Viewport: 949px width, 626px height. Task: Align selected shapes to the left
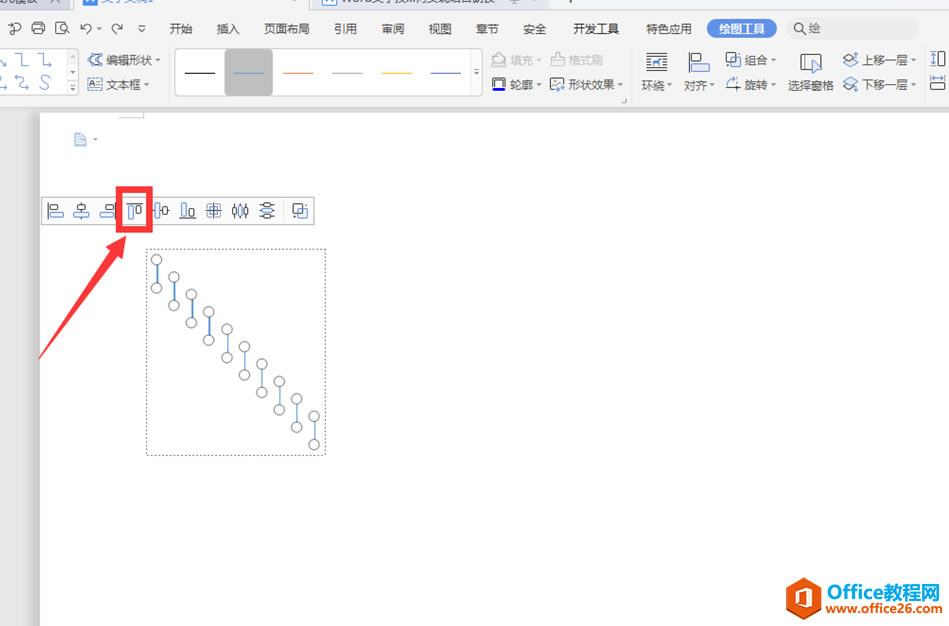pyautogui.click(x=55, y=211)
